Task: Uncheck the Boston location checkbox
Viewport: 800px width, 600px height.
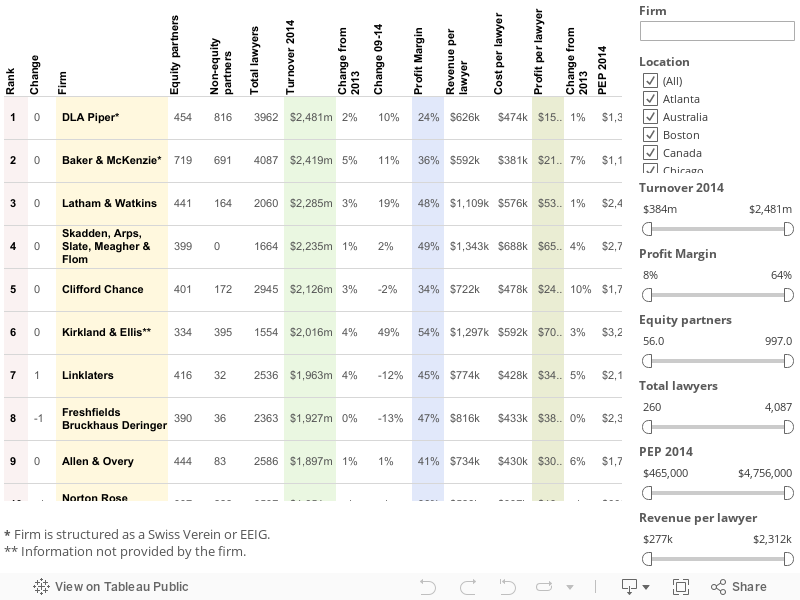Action: pos(650,135)
